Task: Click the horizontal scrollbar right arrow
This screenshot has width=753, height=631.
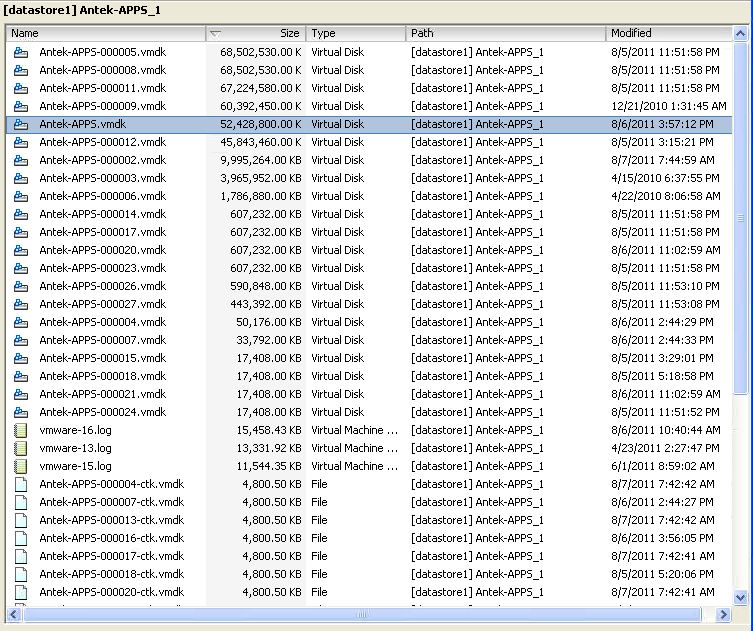Action: (723, 614)
